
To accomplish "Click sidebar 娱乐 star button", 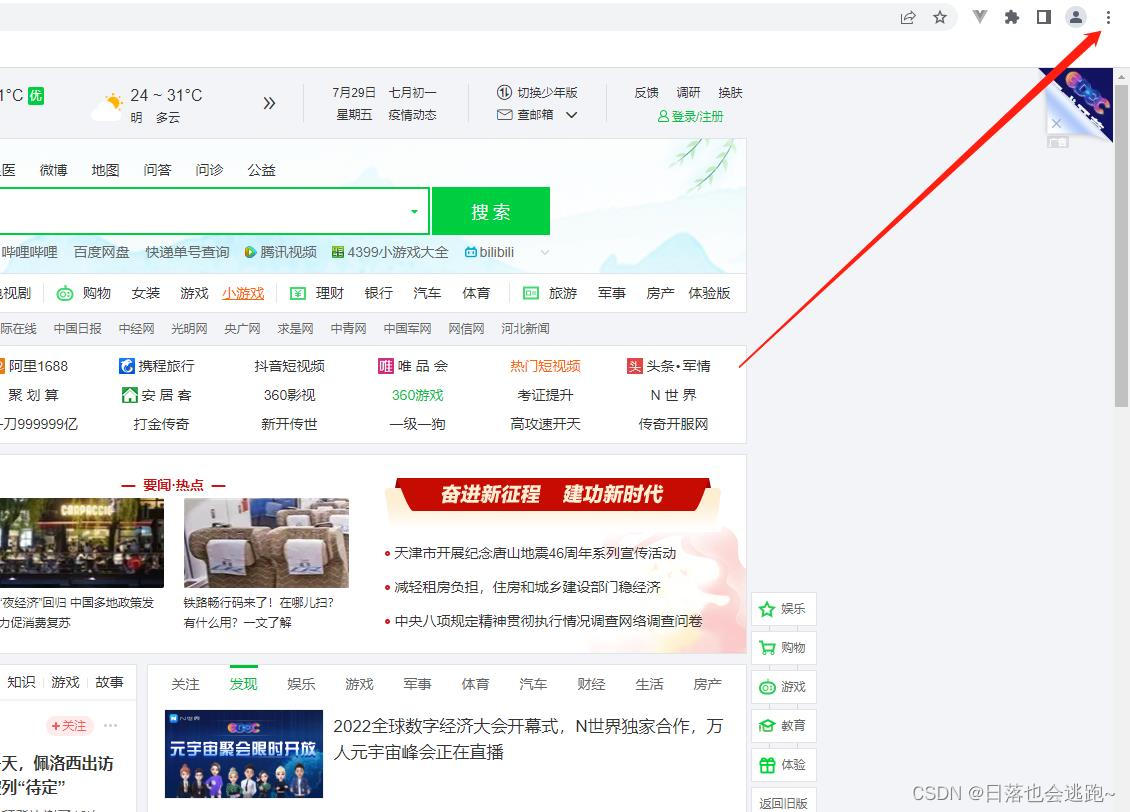I will click(783, 609).
